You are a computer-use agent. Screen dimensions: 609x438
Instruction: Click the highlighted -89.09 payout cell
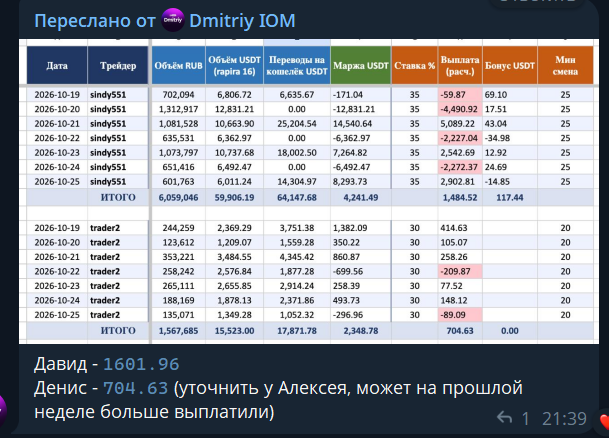coord(460,315)
